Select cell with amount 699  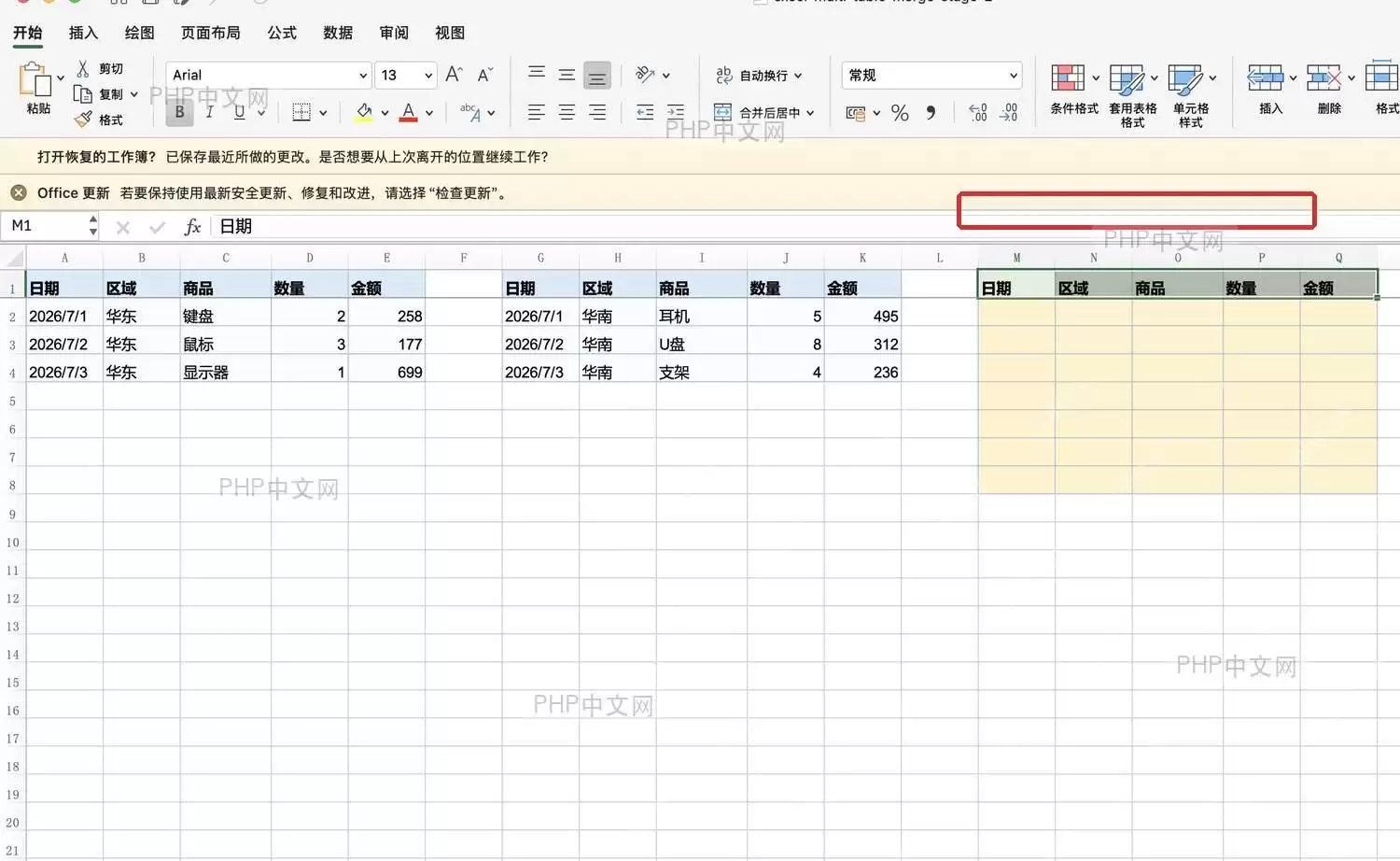386,373
